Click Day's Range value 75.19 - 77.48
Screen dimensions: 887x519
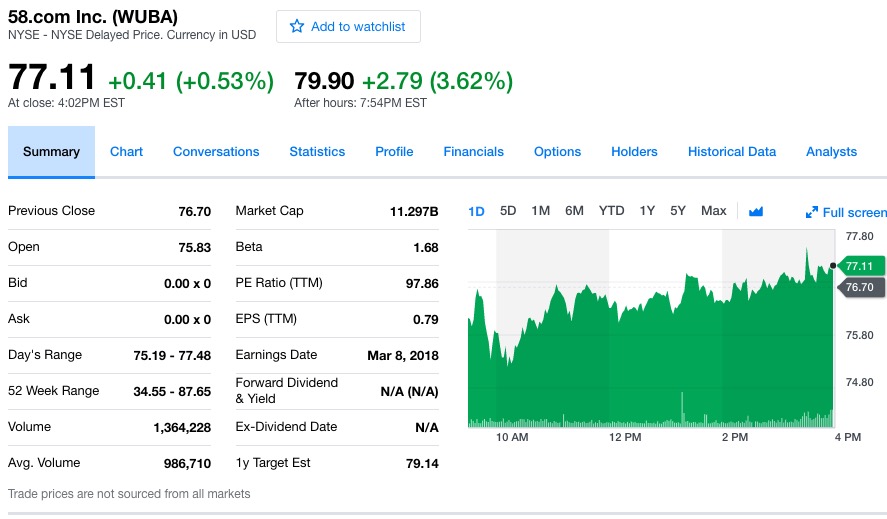(172, 355)
